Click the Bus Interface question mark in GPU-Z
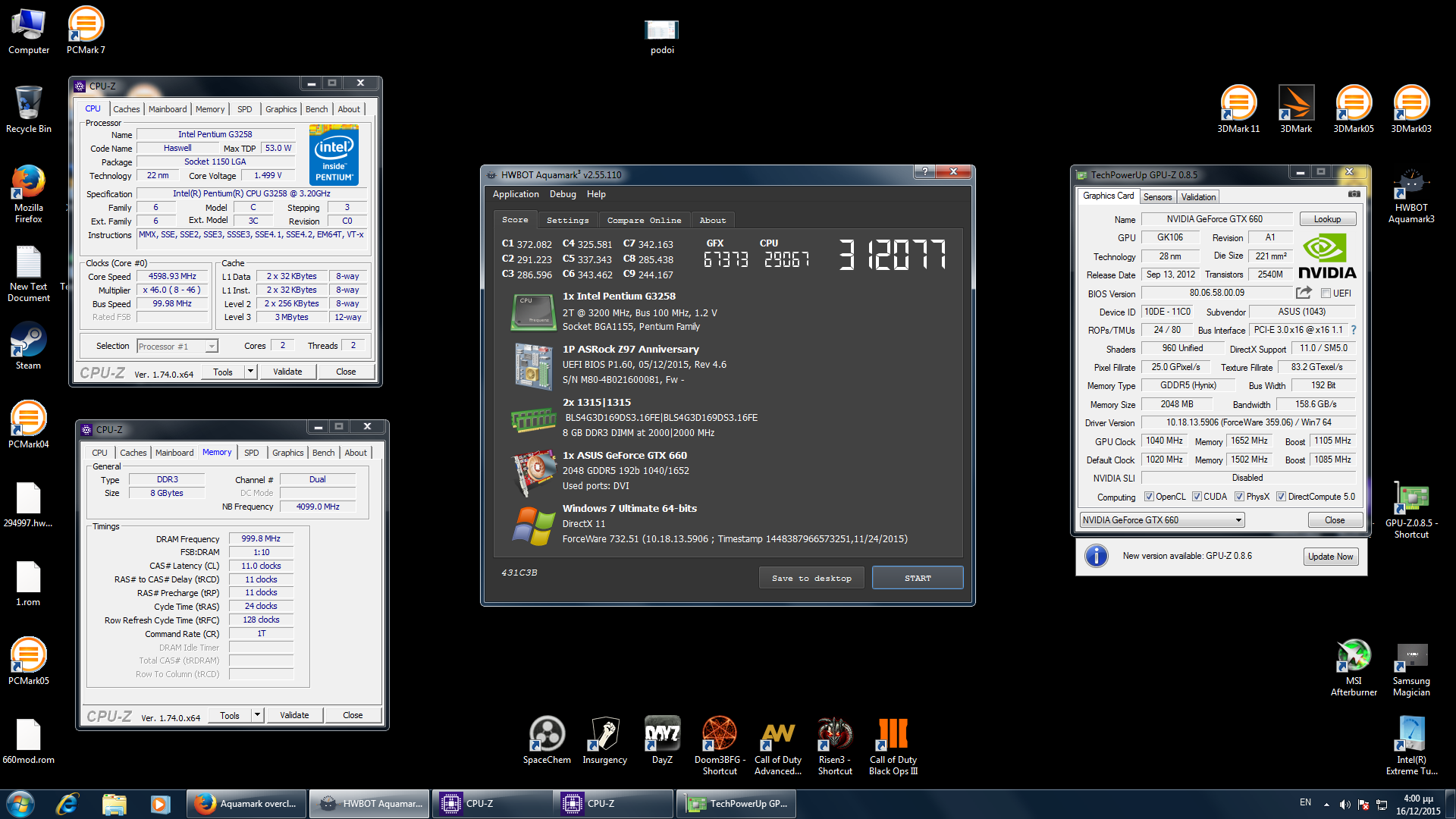Image resolution: width=1456 pixels, height=819 pixels. pyautogui.click(x=1354, y=330)
